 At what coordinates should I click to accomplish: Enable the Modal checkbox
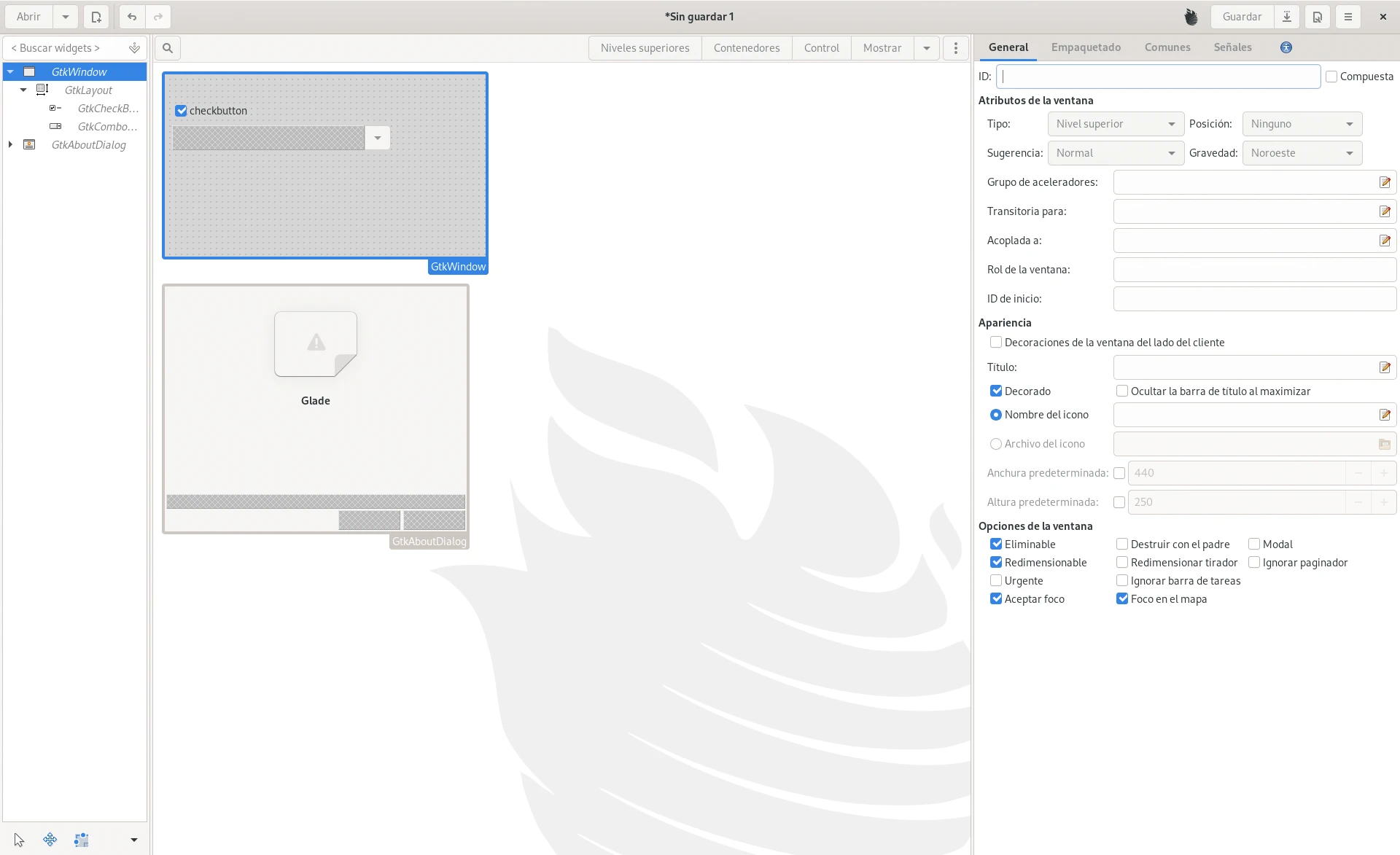(x=1254, y=544)
